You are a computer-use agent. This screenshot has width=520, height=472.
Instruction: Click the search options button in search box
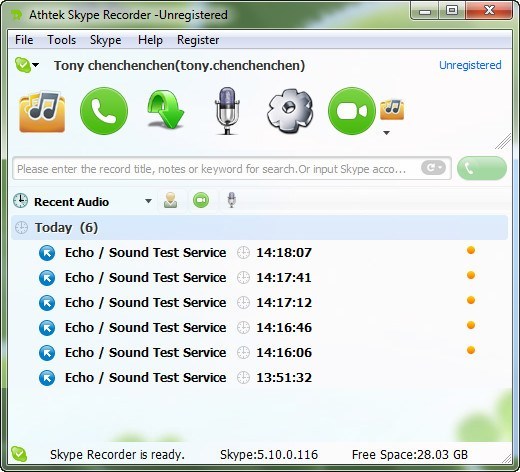[x=433, y=168]
